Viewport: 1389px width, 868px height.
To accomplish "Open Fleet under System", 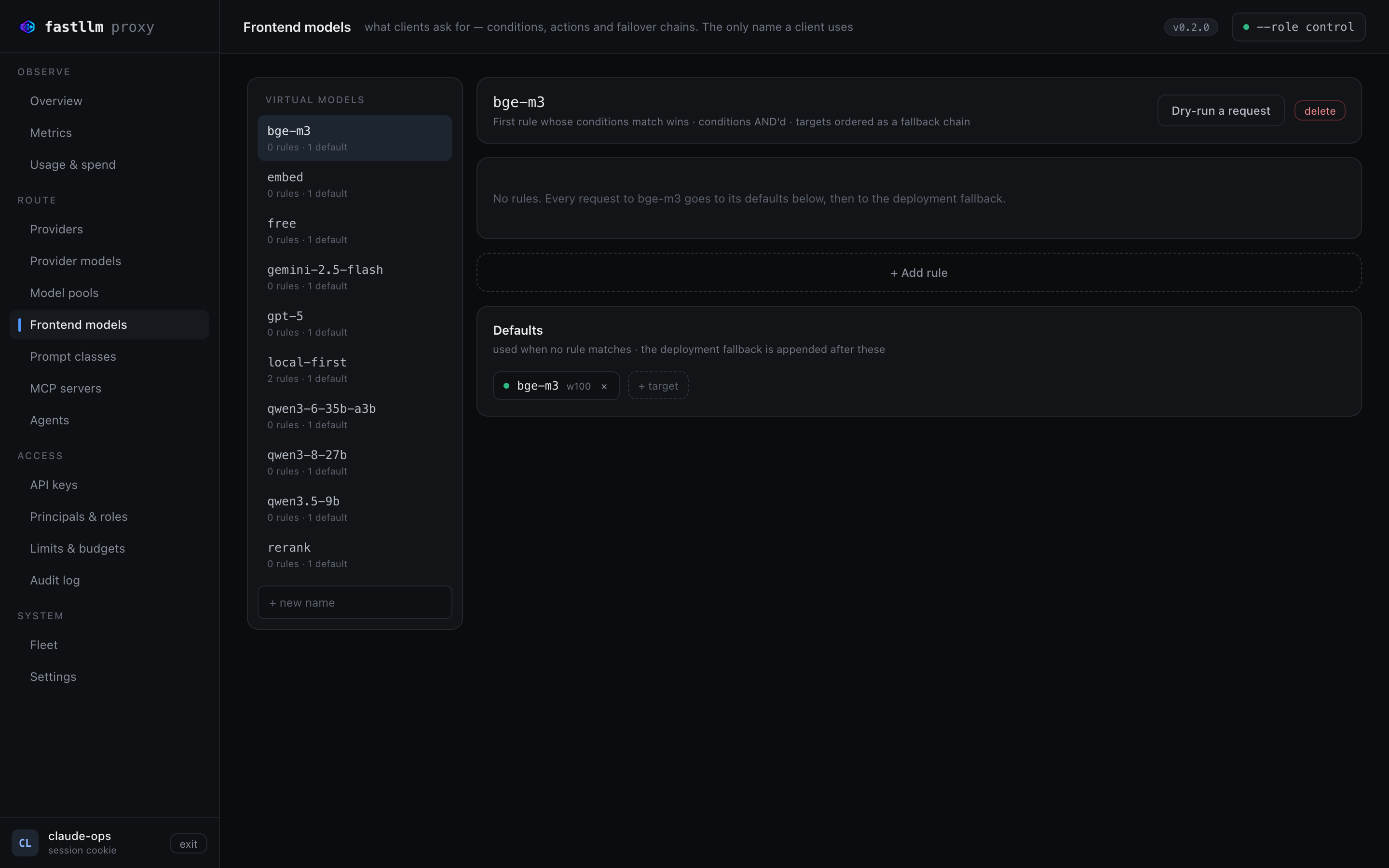I will point(109,645).
